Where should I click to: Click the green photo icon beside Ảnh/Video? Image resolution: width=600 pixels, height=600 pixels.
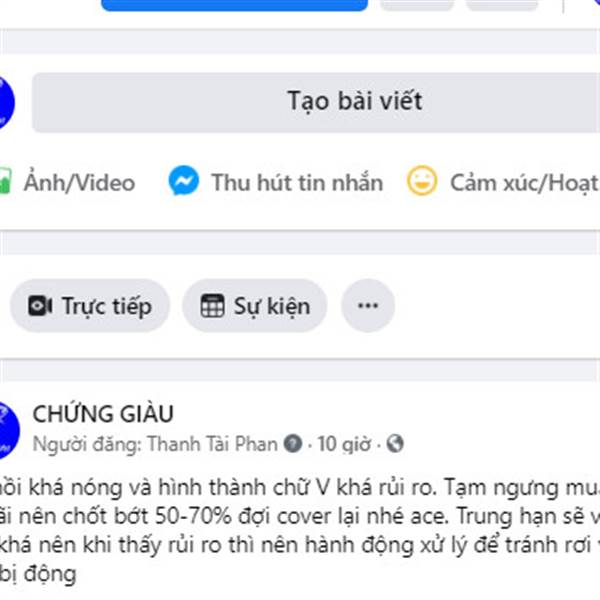[x=5, y=181]
